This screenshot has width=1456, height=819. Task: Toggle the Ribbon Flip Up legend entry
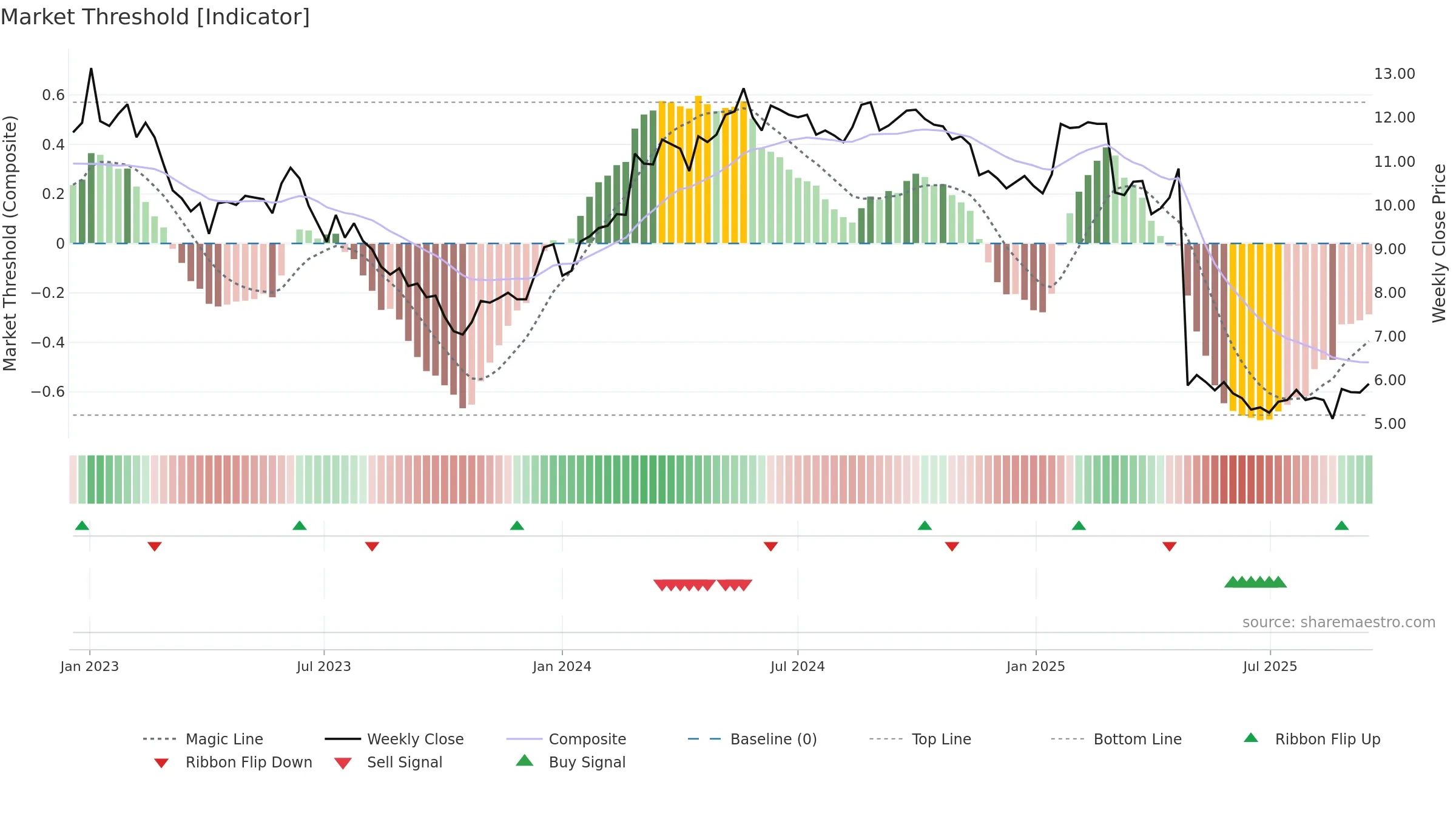1312,739
